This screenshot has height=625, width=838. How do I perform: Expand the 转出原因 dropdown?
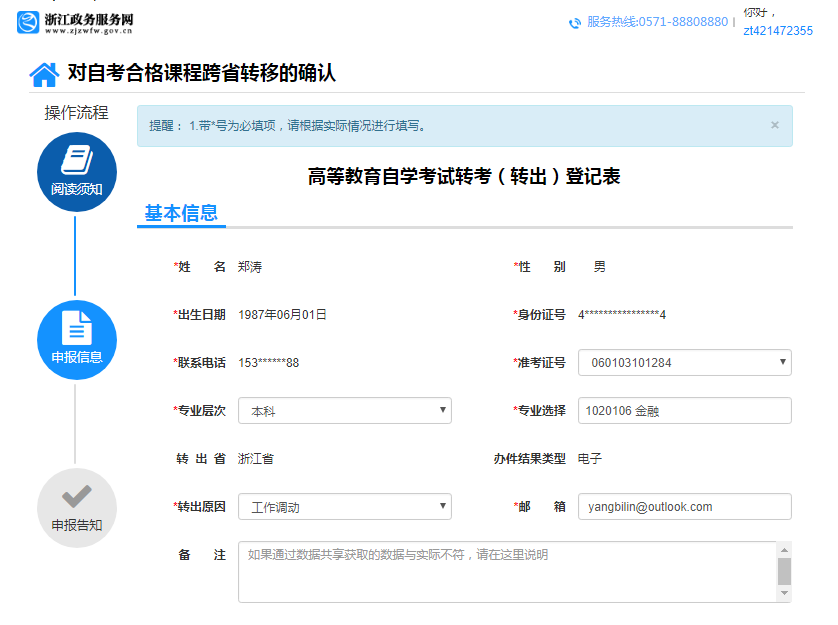pyautogui.click(x=344, y=507)
